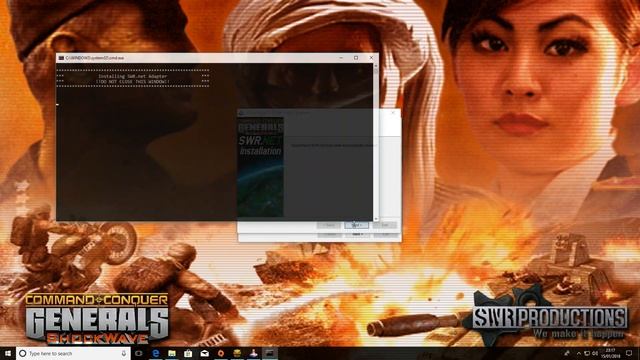
Task: Minimize the cmd.exe console window
Action: click(x=341, y=58)
